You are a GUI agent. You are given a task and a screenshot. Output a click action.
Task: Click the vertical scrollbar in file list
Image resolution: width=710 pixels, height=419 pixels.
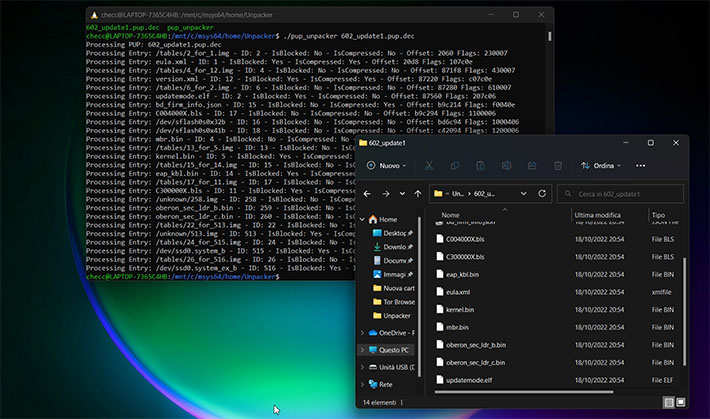point(684,312)
